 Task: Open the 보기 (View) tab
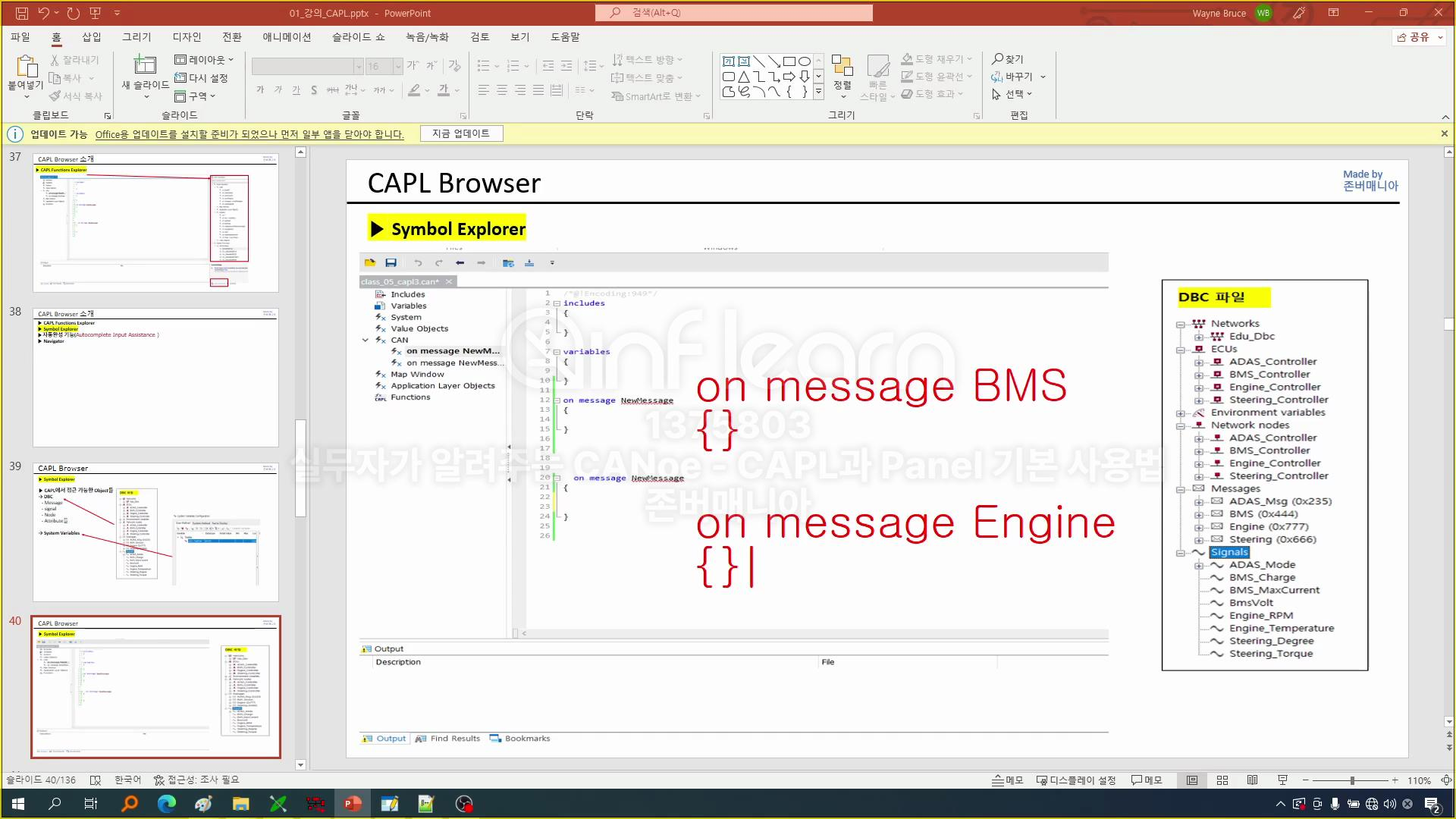[520, 36]
